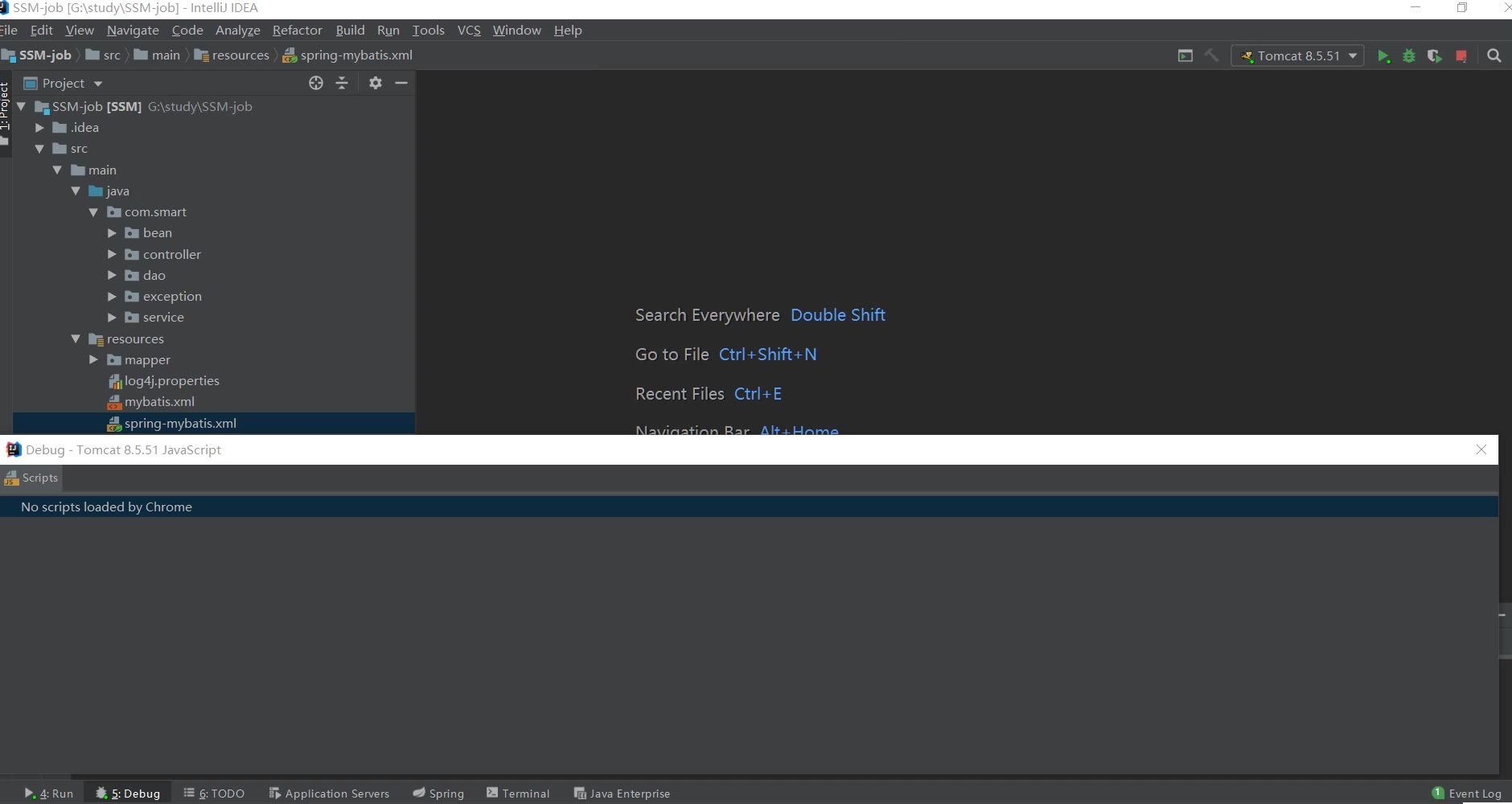Open the Refactor menu
1512x804 pixels.
(x=297, y=31)
